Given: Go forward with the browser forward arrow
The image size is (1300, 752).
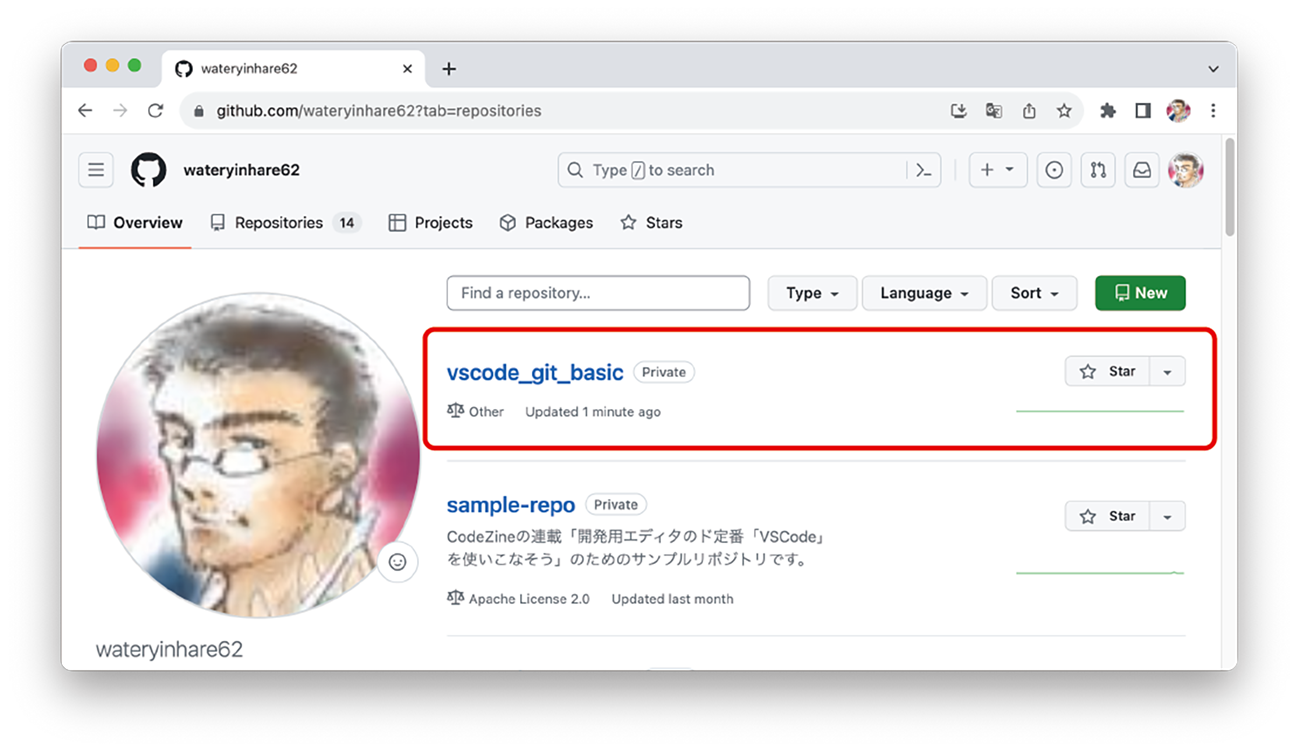Looking at the screenshot, I should tap(120, 111).
